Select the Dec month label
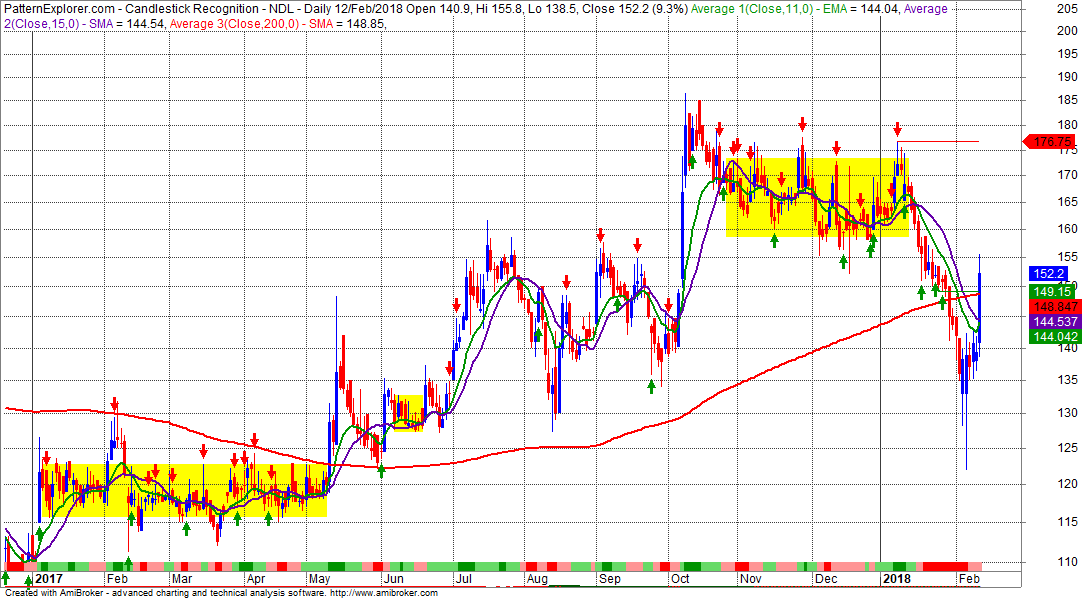 [826, 579]
